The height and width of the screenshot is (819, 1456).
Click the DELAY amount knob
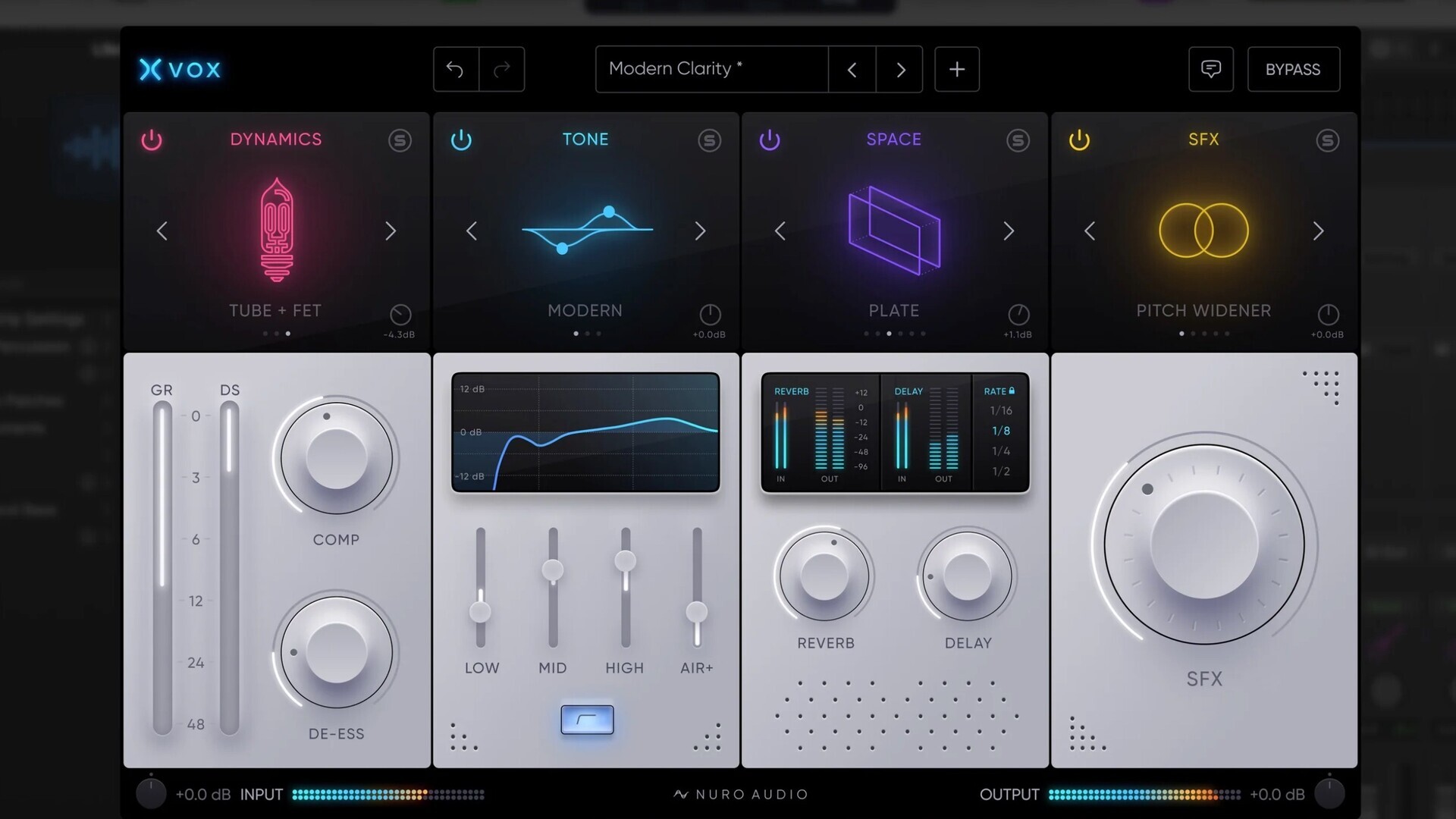coord(967,576)
